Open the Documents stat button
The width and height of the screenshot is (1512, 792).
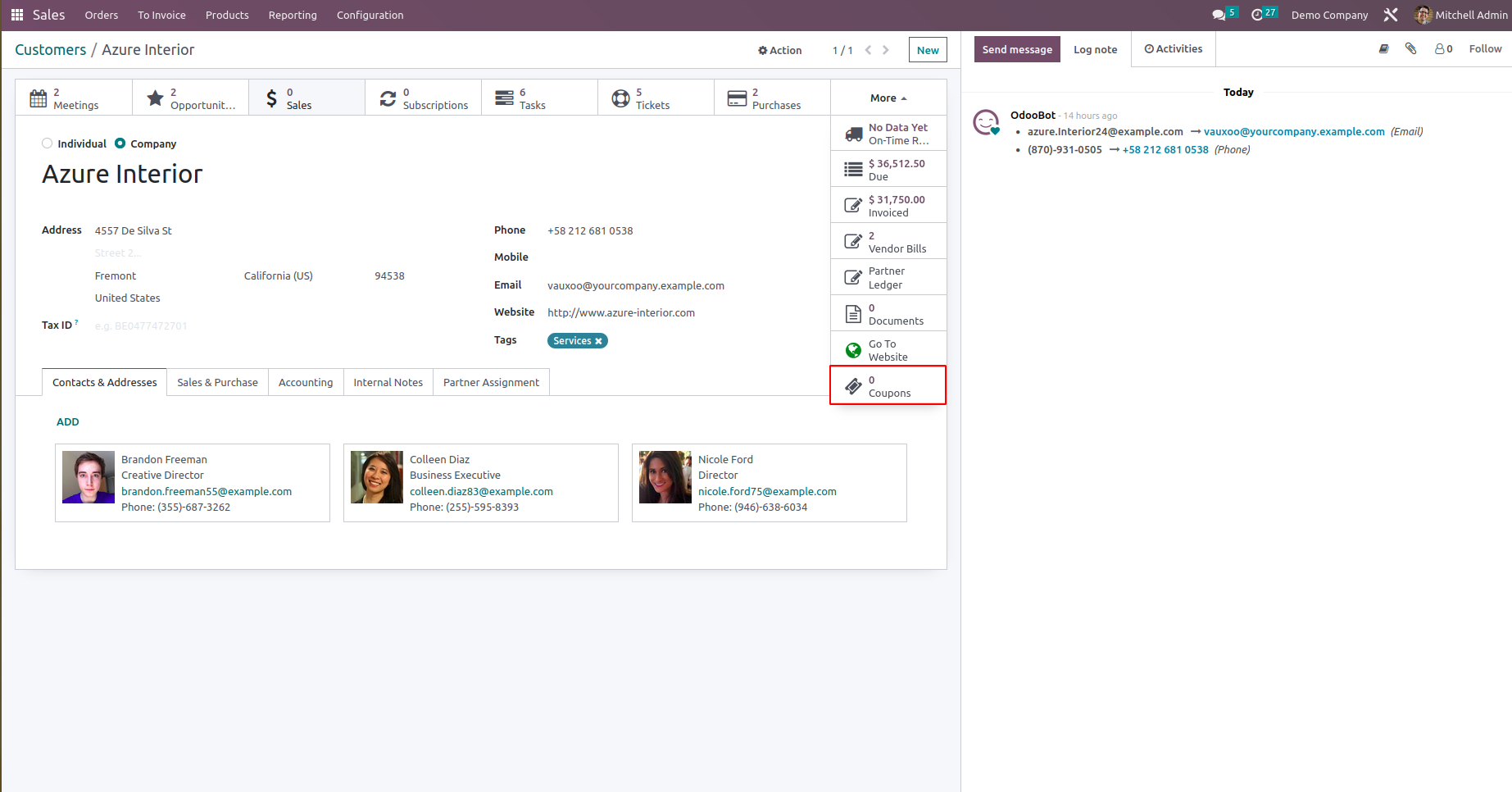[888, 314]
